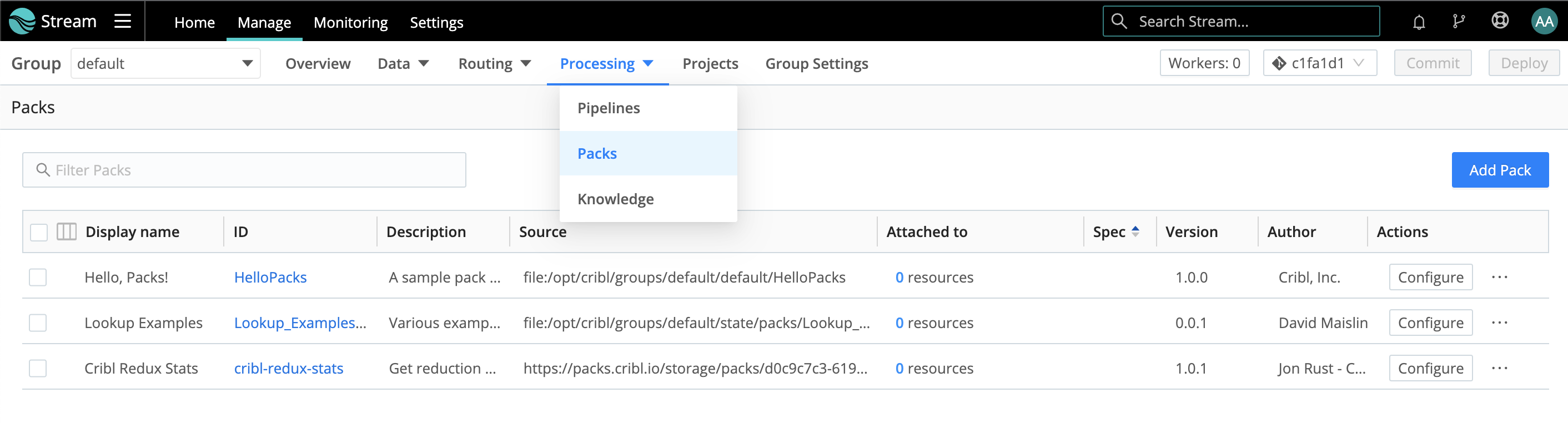
Task: Open more actions for Cribl Redux Stats row
Action: point(1499,368)
